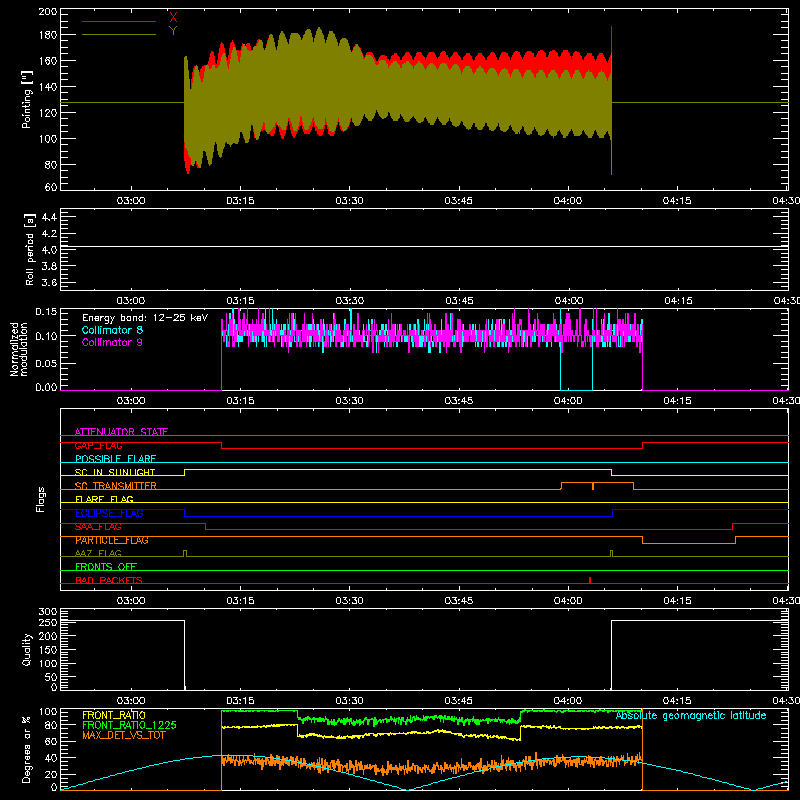Click the Pointing ["] axis title
This screenshot has height=800, width=800.
(x=27, y=99)
